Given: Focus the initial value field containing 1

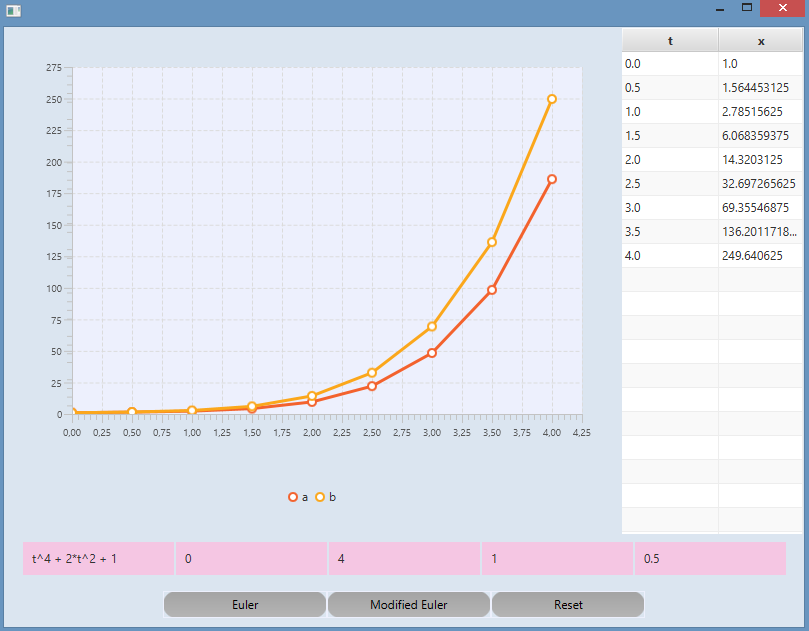Looking at the screenshot, I should click(x=557, y=558).
